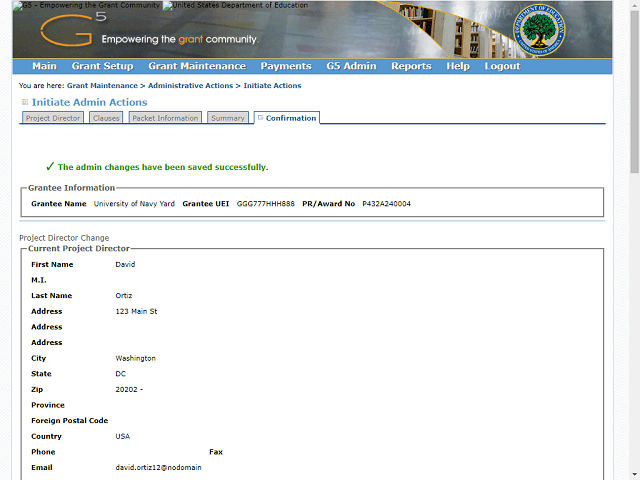Follow the Initiate Actions breadcrumb link

click(272, 86)
